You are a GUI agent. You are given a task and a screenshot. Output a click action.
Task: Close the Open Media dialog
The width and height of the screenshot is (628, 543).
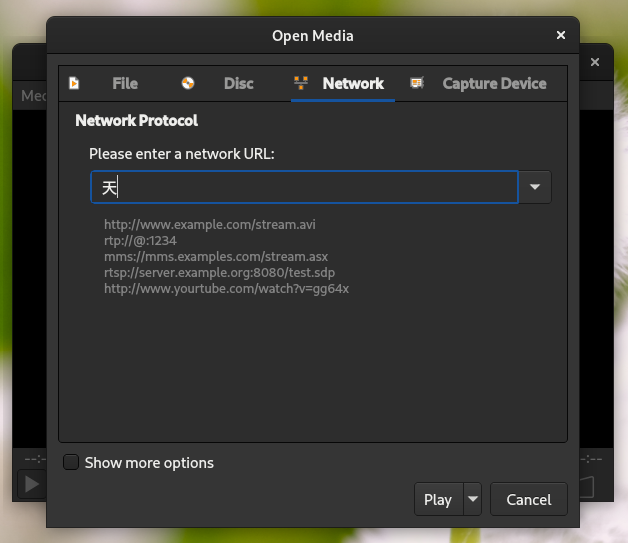tap(561, 35)
